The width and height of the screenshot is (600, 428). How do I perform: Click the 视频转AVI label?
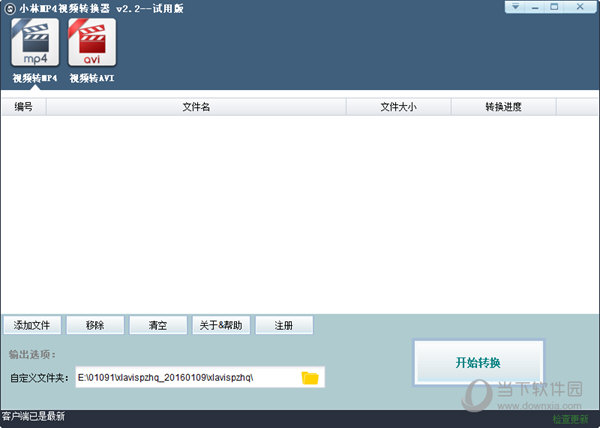coord(92,78)
